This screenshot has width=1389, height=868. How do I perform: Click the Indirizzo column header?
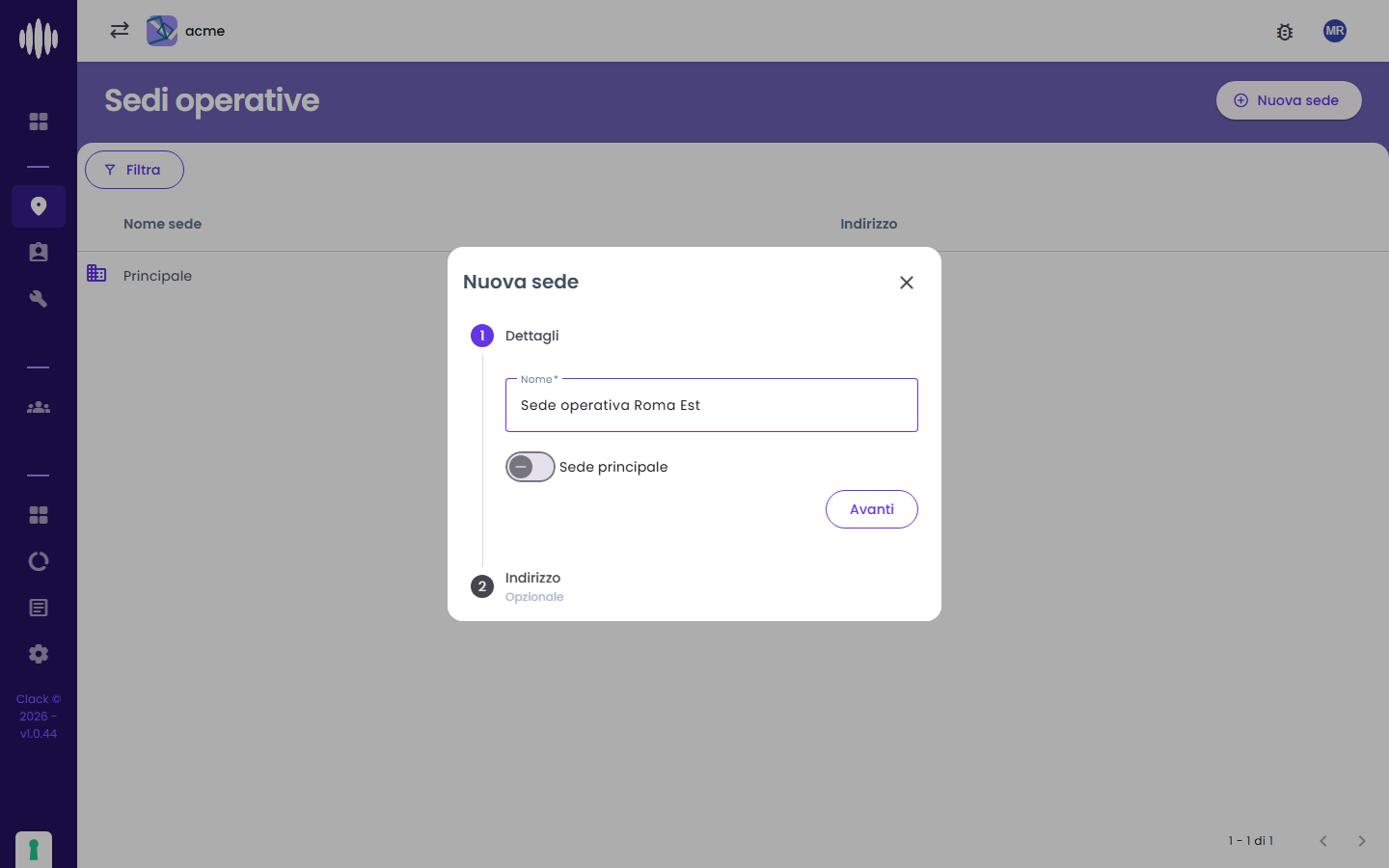868,224
